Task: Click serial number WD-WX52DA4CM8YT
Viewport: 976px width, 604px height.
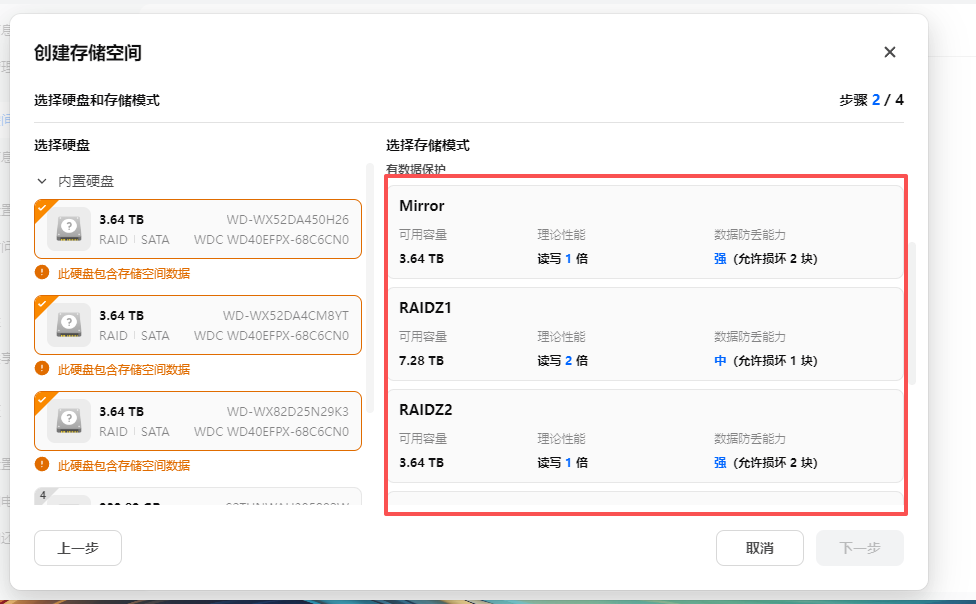Action: [286, 316]
